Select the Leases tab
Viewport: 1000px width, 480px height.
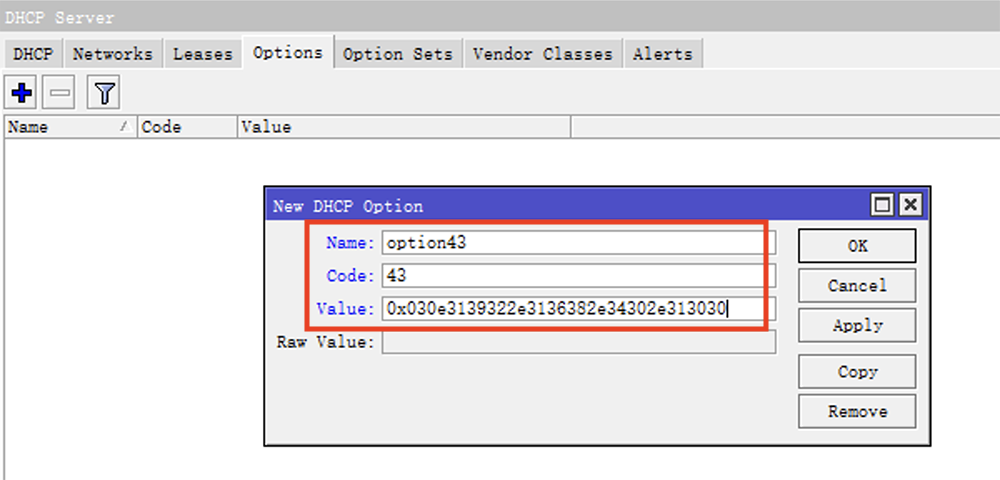[203, 54]
